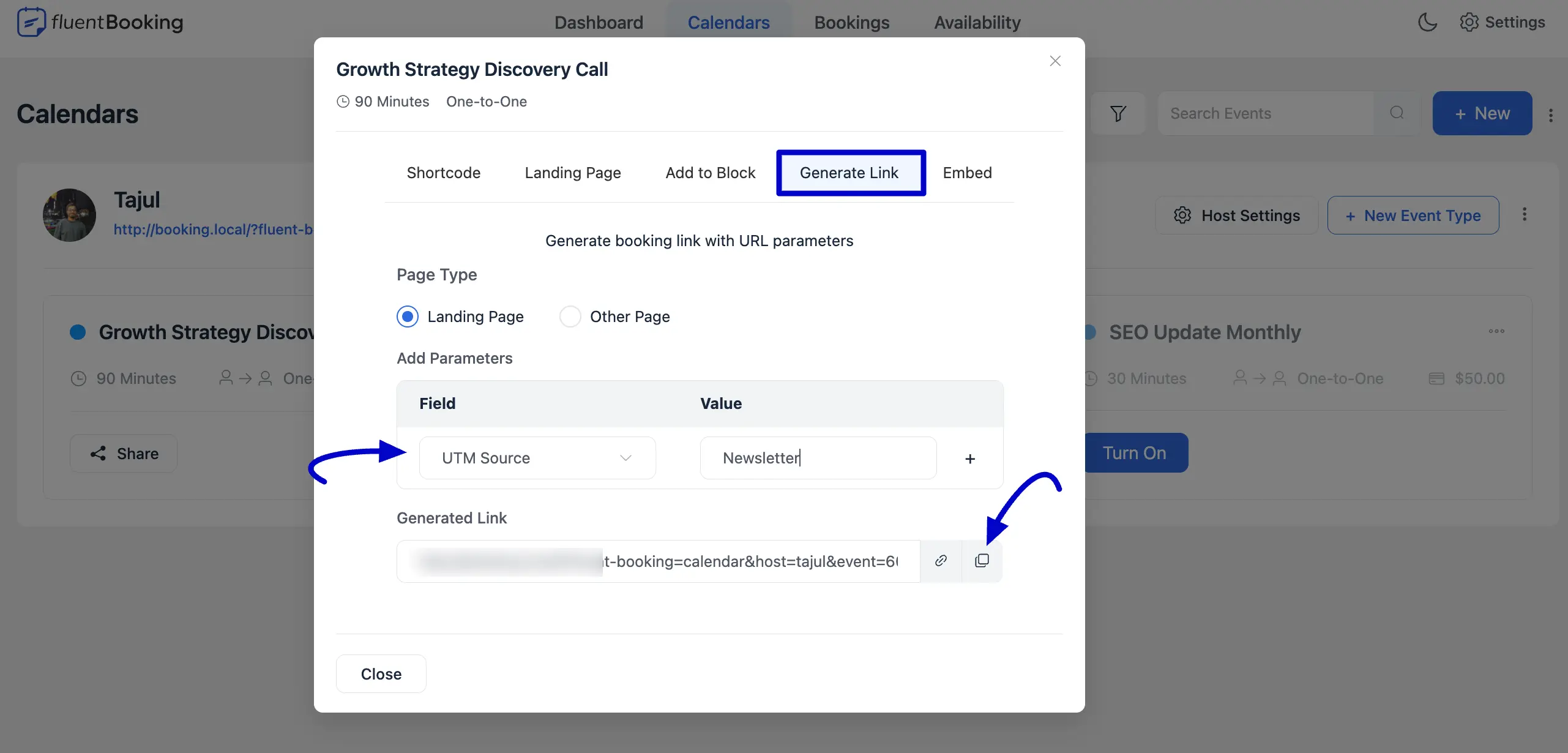
Task: Add another parameter row with the plus icon
Action: click(970, 459)
